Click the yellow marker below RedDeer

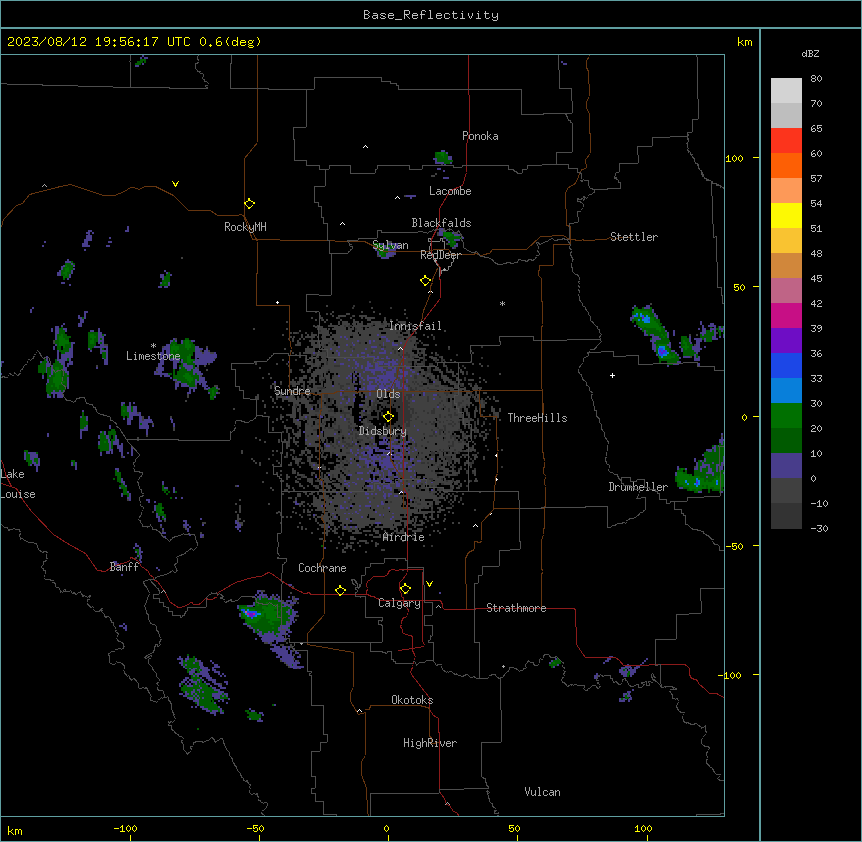426,281
